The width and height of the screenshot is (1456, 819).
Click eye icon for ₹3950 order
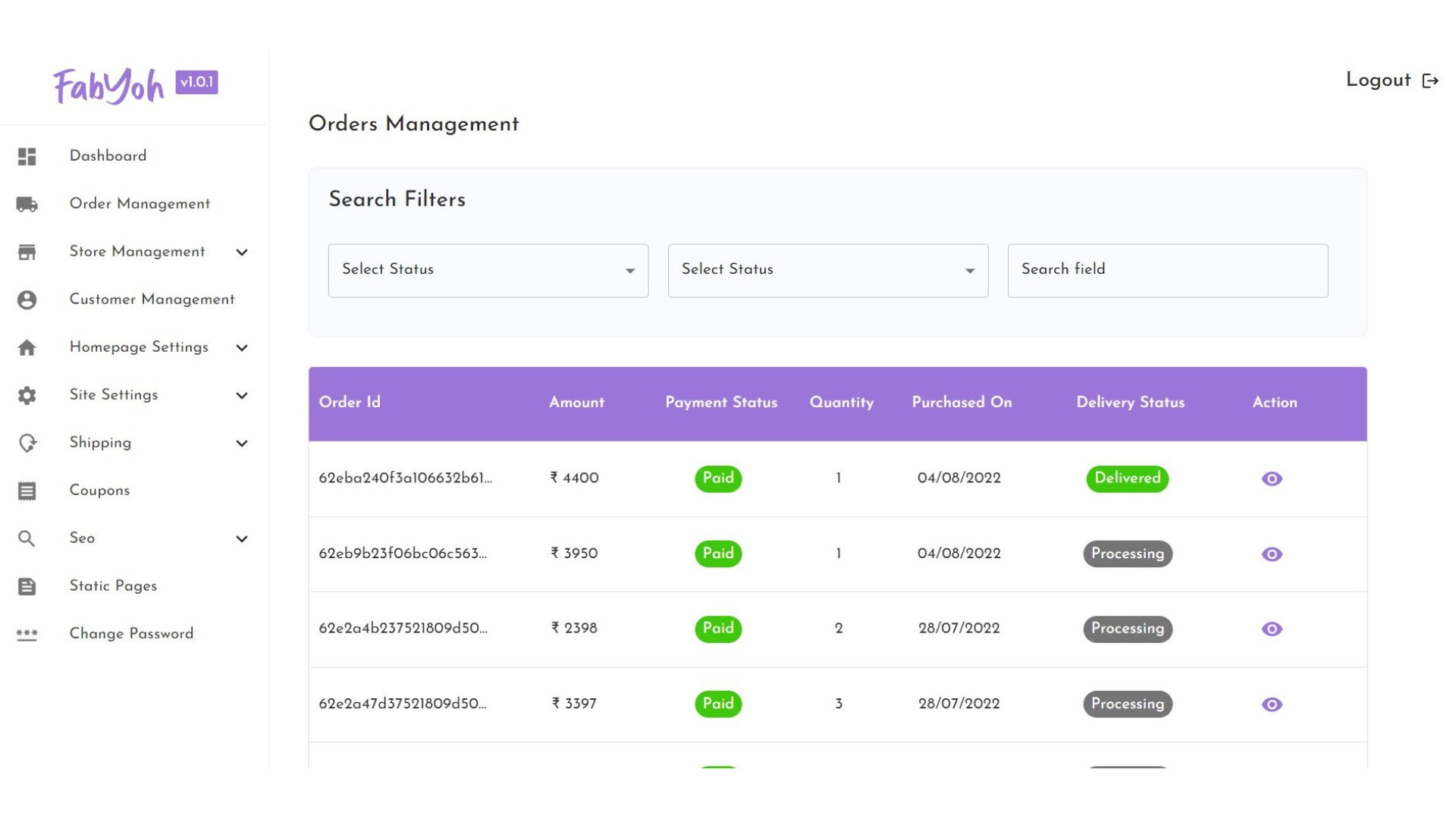click(1272, 554)
